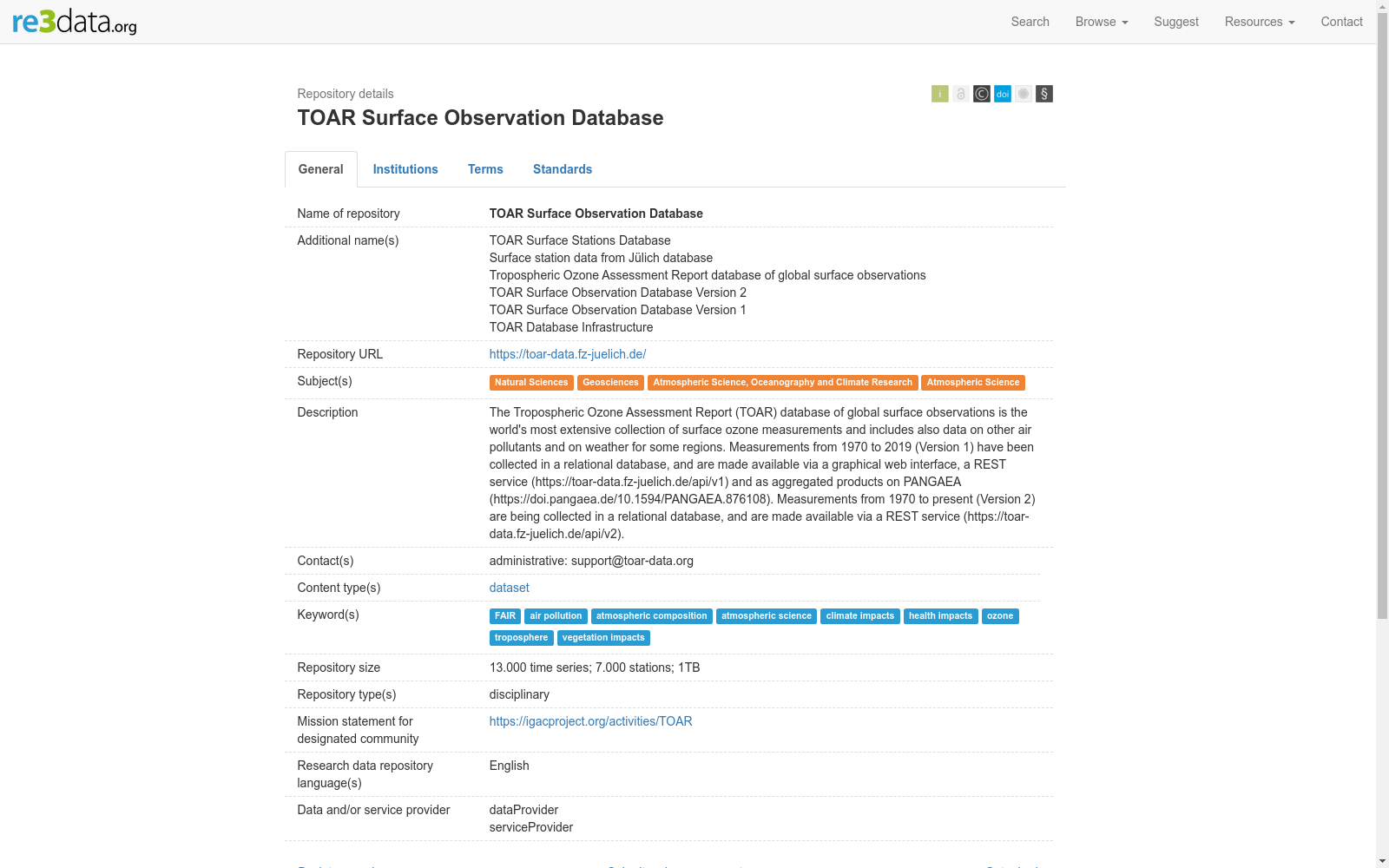Click the health impacts keyword tag
This screenshot has width=1389, height=868.
point(941,616)
